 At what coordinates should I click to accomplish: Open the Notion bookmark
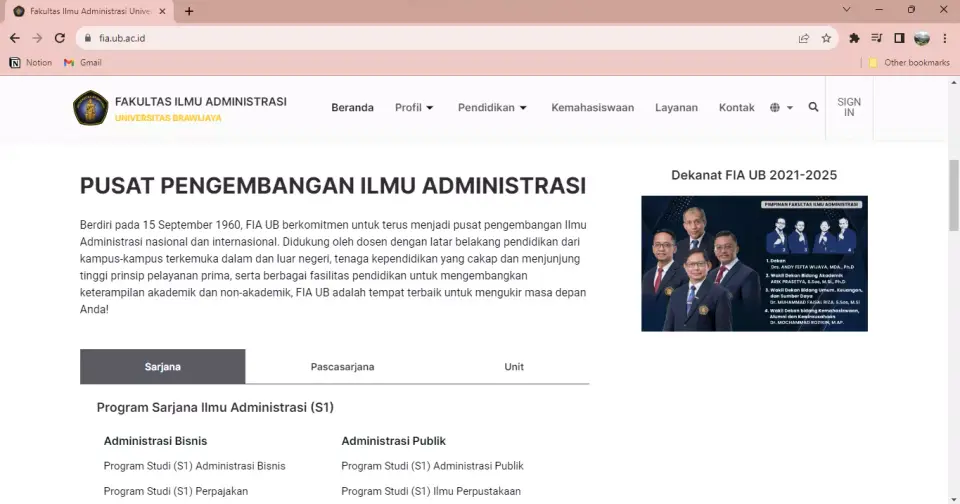(31, 62)
